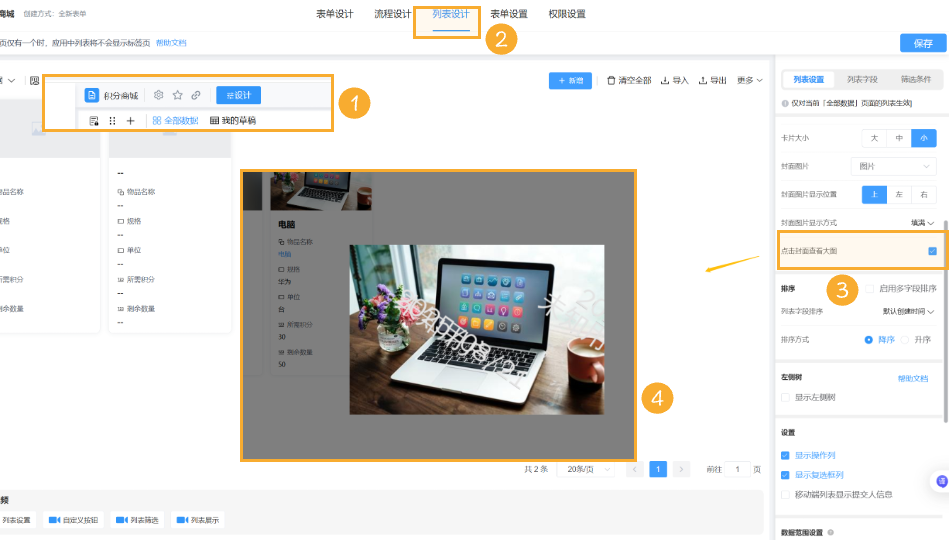Image resolution: width=949 pixels, height=540 pixels.
Task: Select the 全部数据 view tab
Action: pyautogui.click(x=176, y=120)
